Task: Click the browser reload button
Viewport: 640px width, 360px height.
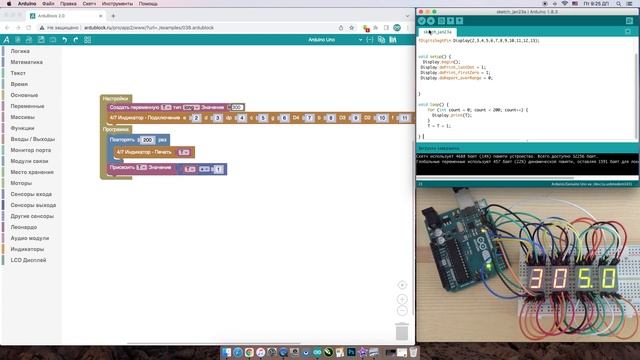Action: 29,28
